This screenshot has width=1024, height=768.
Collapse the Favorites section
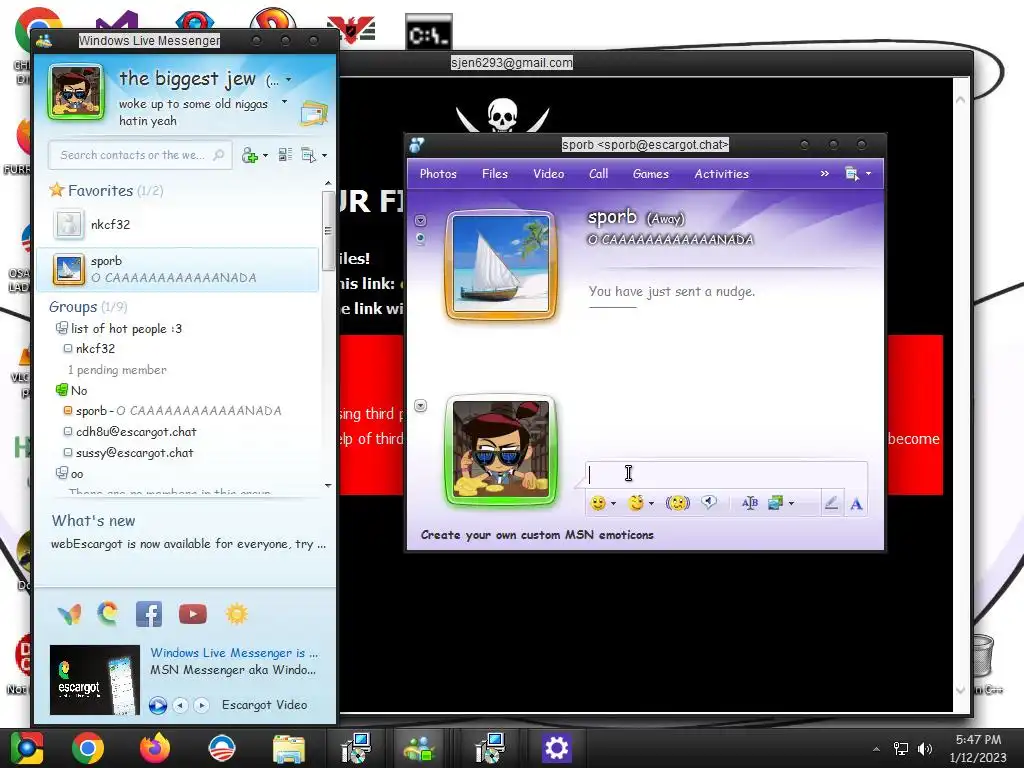[100, 191]
